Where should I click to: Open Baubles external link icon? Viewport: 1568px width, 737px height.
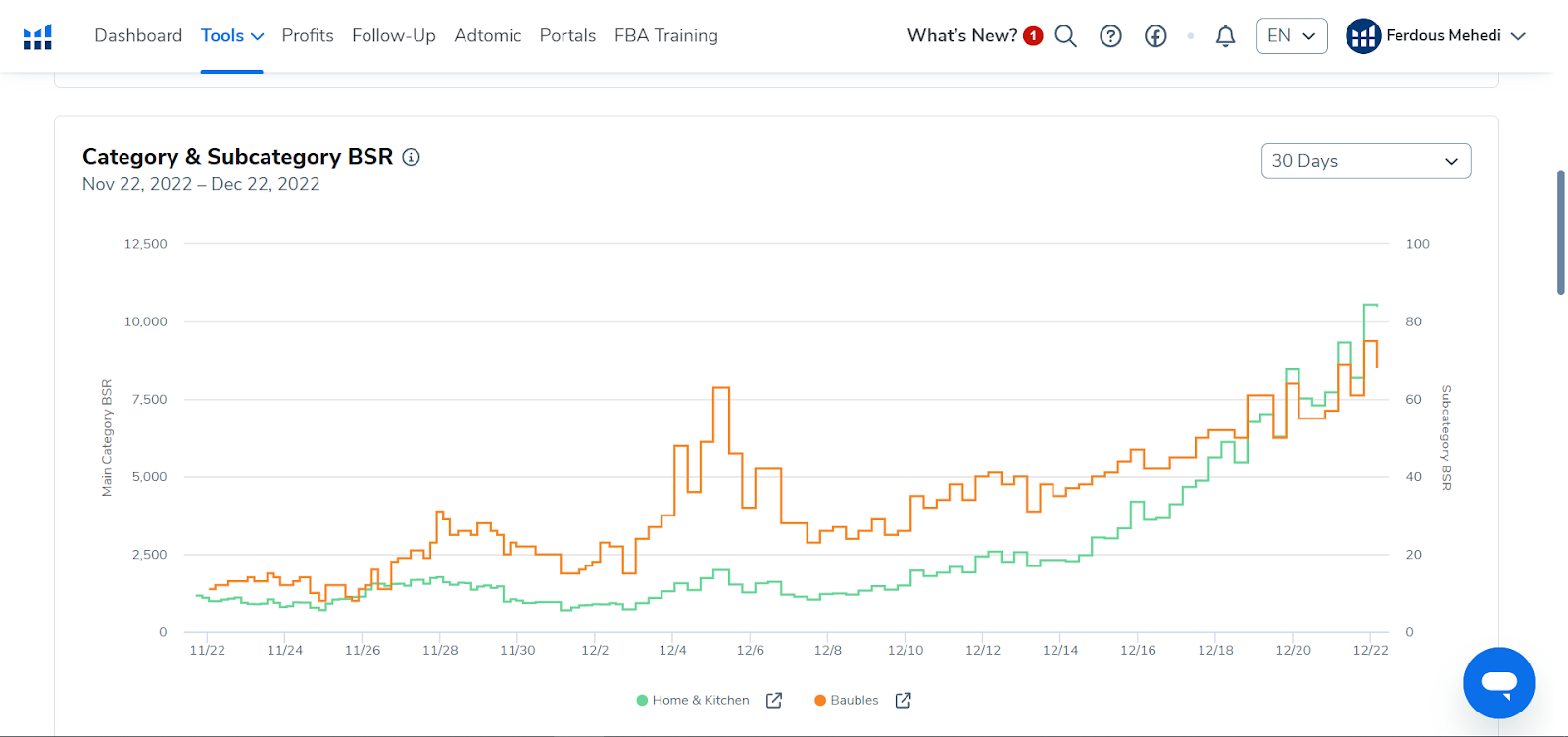tap(904, 700)
